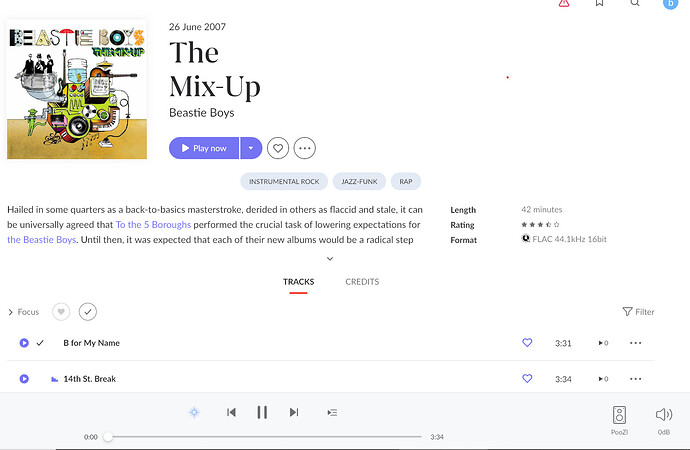Image resolution: width=690 pixels, height=450 pixels.
Task: Play the B for My Name track
Action: pyautogui.click(x=24, y=343)
